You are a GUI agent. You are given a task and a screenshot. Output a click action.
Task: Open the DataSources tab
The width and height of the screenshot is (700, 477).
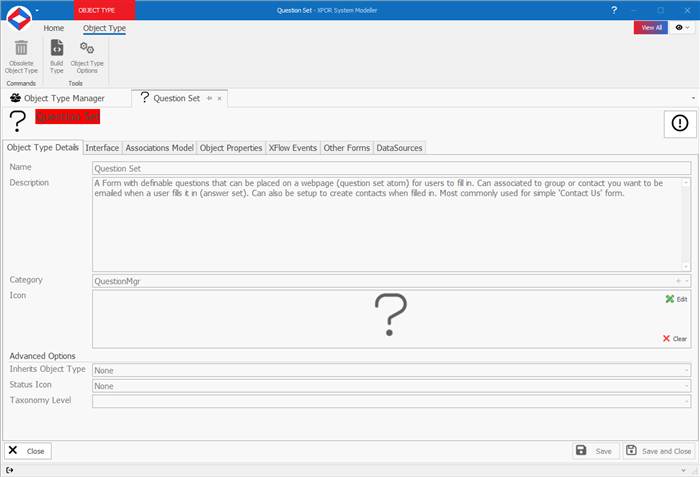tap(399, 148)
